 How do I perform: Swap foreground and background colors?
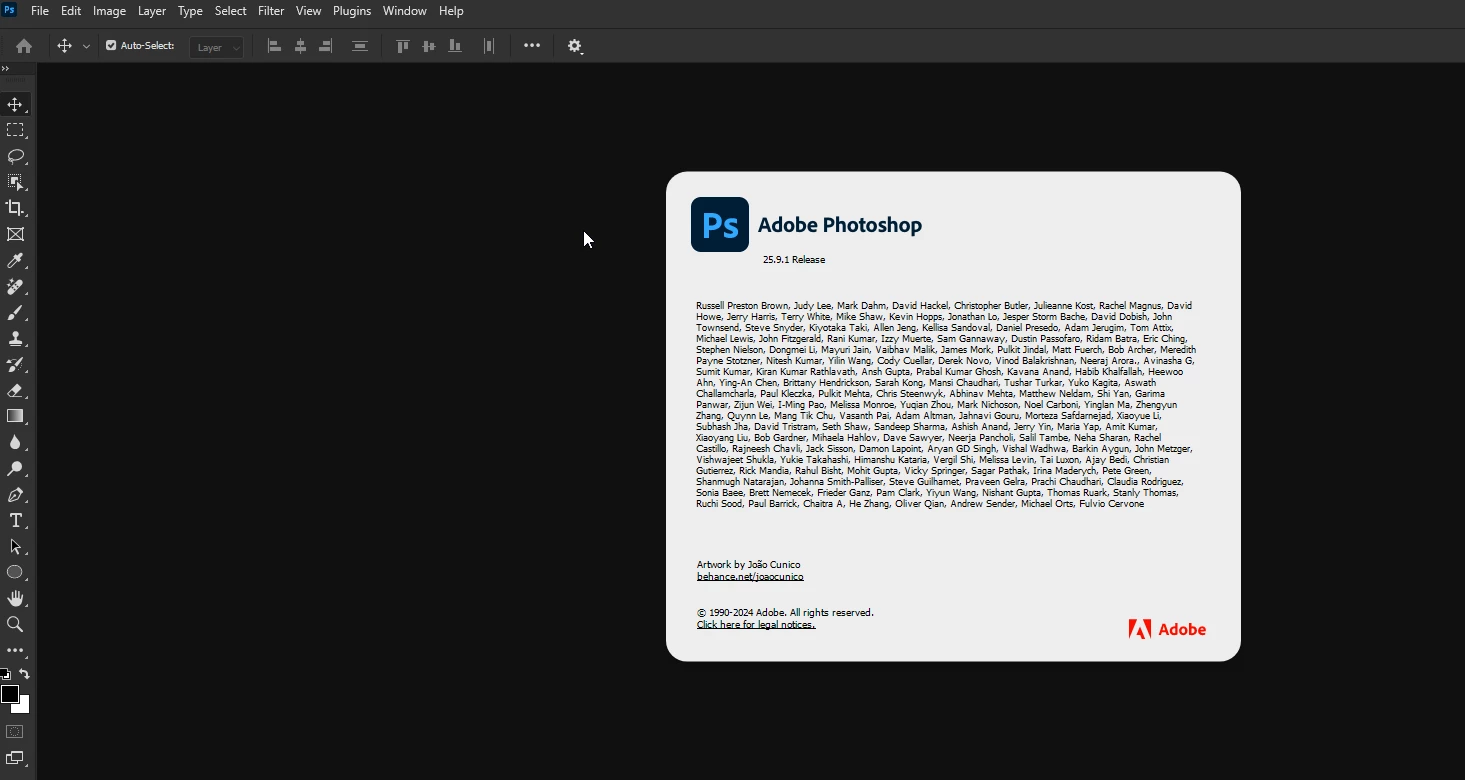(x=25, y=675)
